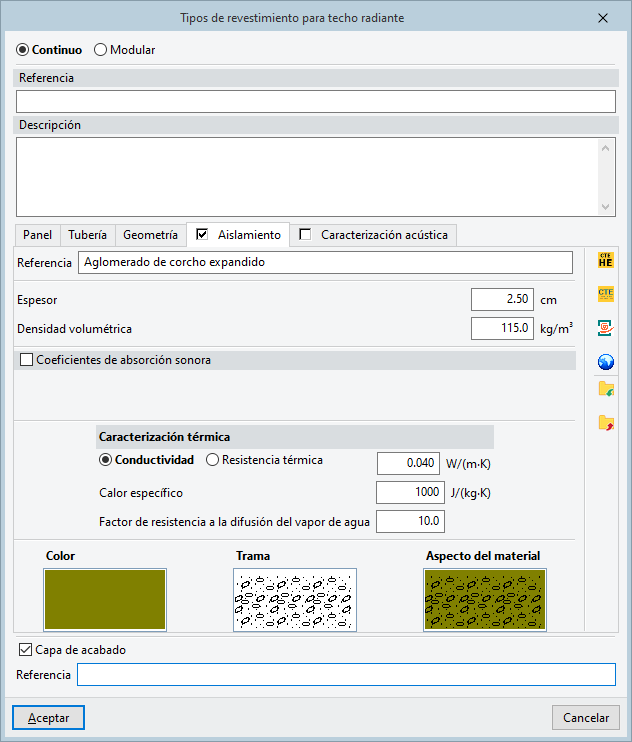The image size is (632, 742).
Task: Click the Espesor value field 2.50
Action: pos(502,300)
